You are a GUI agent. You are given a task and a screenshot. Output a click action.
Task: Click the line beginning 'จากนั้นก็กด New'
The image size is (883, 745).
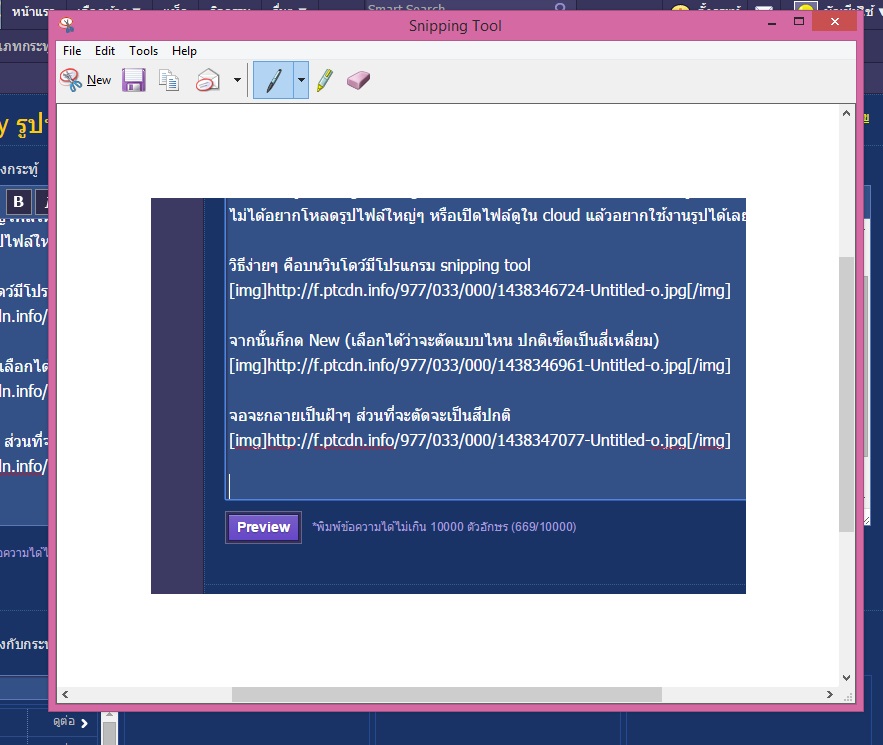pyautogui.click(x=444, y=340)
